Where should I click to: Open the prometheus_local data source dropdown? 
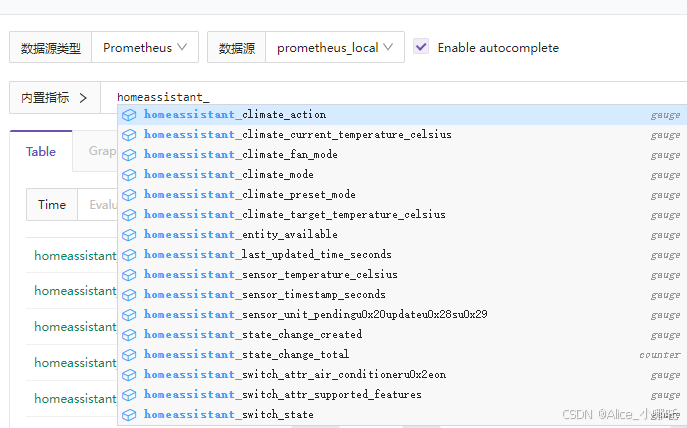click(x=335, y=47)
